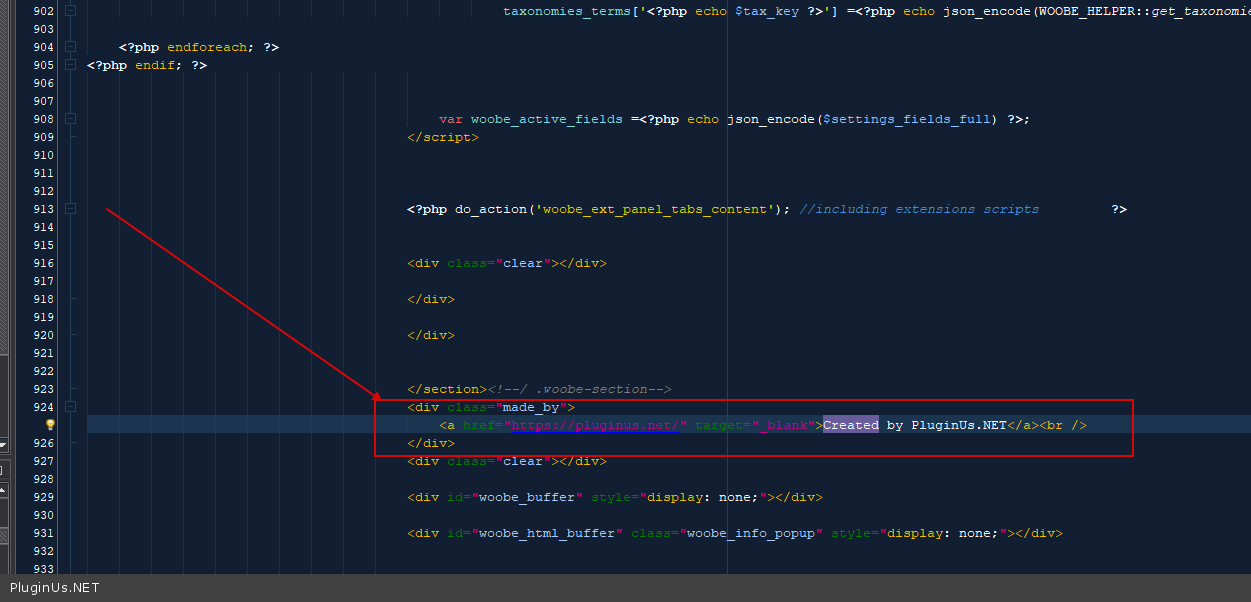Select the "woobe_buffer" id value

(x=526, y=497)
